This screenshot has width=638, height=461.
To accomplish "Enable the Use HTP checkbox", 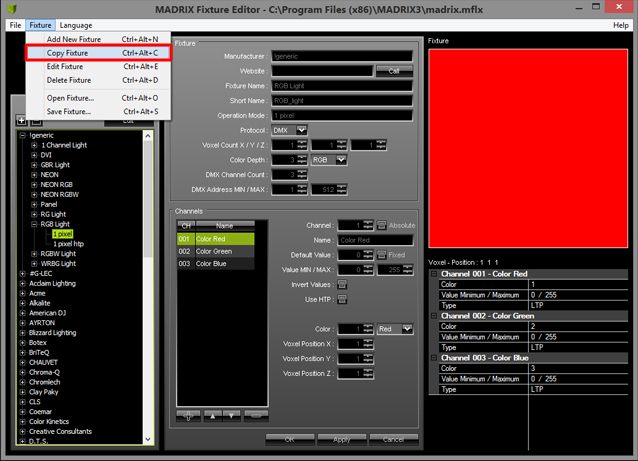I will click(342, 299).
